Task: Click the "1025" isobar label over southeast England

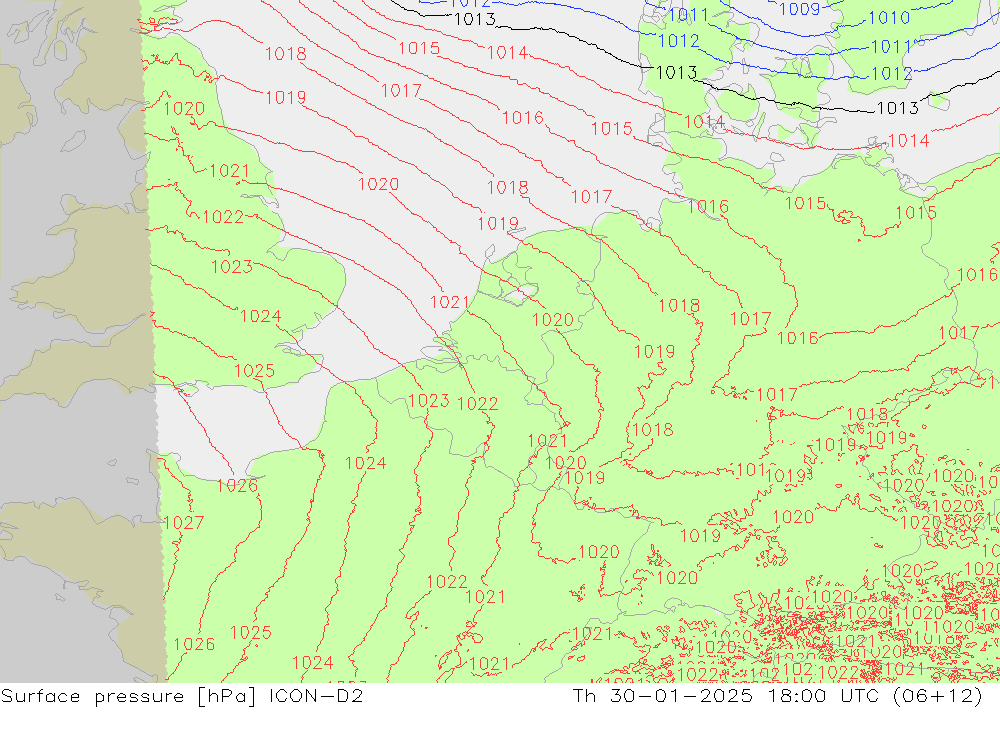Action: (254, 371)
